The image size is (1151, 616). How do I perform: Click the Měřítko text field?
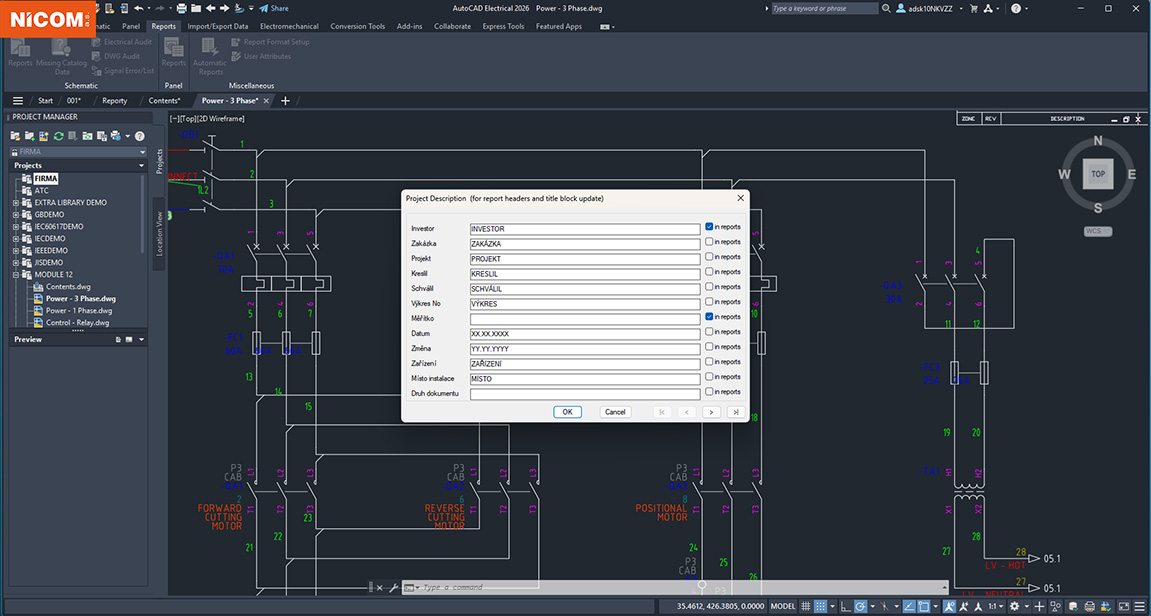click(x=584, y=318)
